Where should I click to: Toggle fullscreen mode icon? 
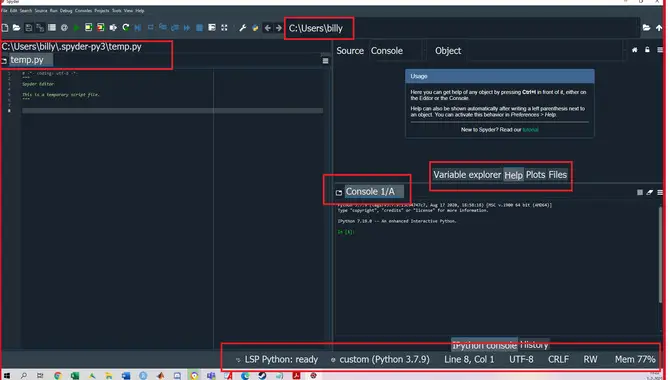pyautogui.click(x=224, y=28)
